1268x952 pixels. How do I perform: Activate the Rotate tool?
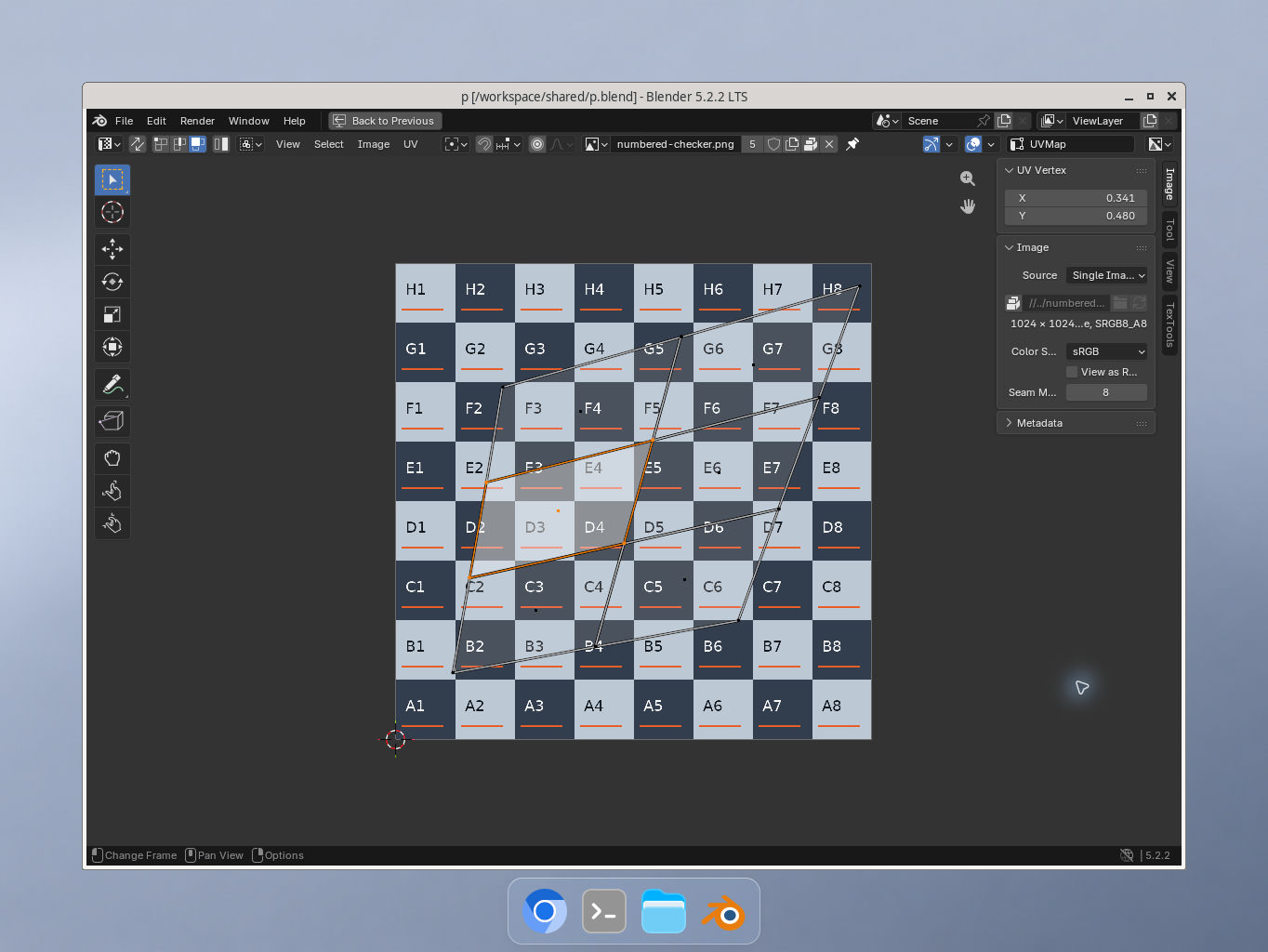tap(112, 282)
